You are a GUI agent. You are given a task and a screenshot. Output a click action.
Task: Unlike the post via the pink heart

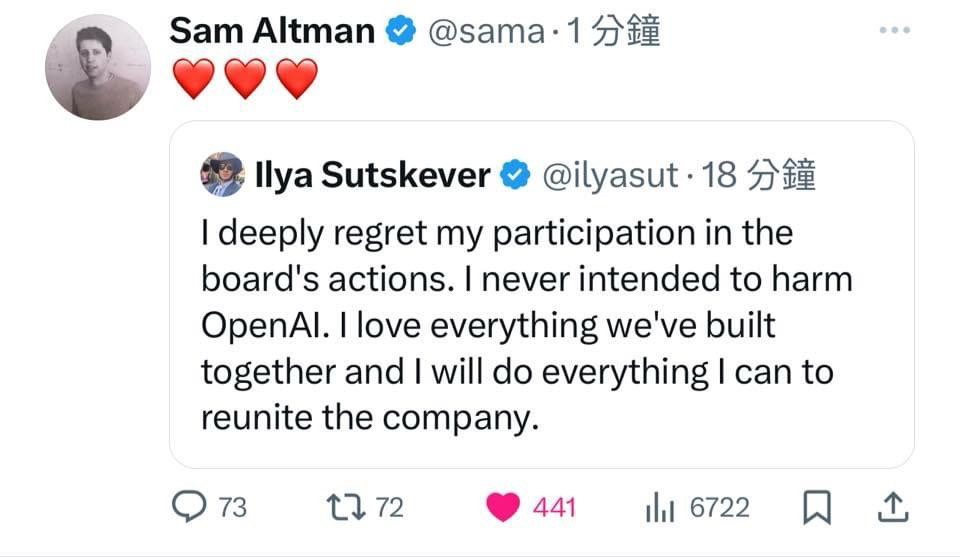(x=505, y=507)
